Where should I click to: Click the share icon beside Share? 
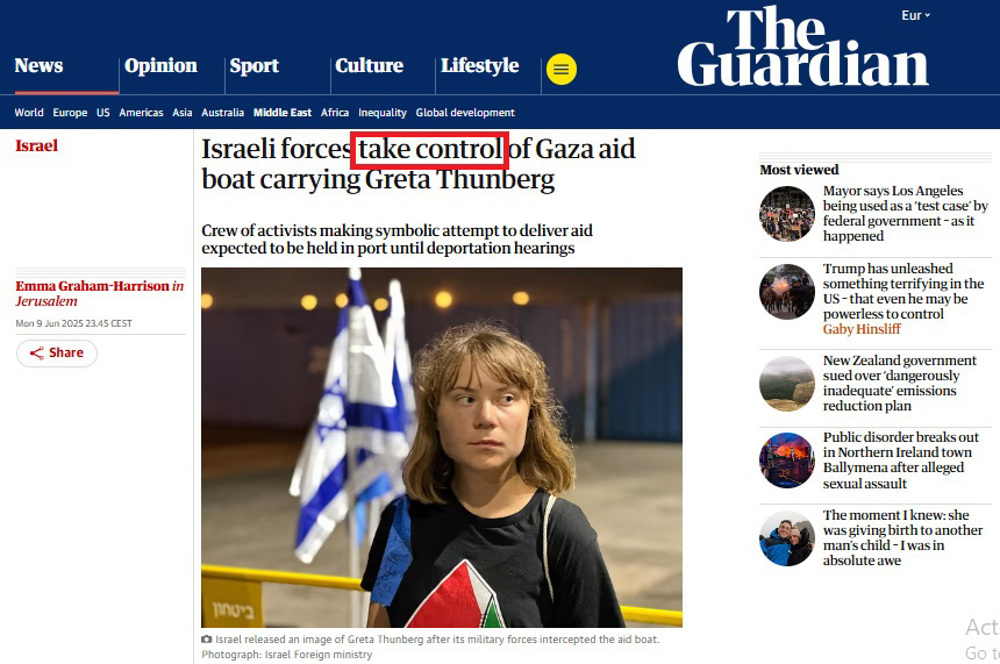(x=36, y=353)
